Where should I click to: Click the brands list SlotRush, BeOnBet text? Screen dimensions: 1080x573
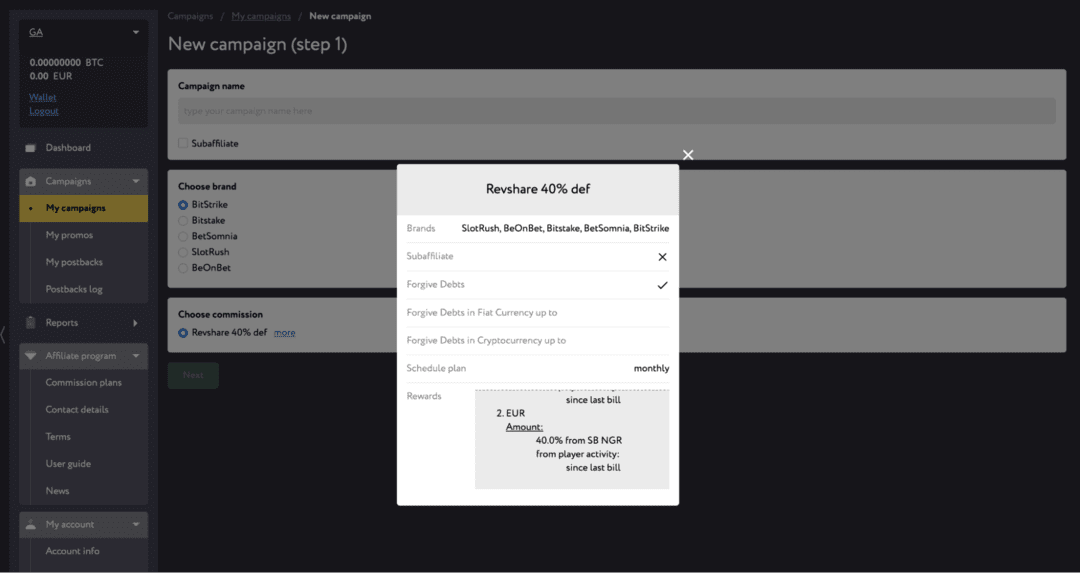tap(565, 228)
